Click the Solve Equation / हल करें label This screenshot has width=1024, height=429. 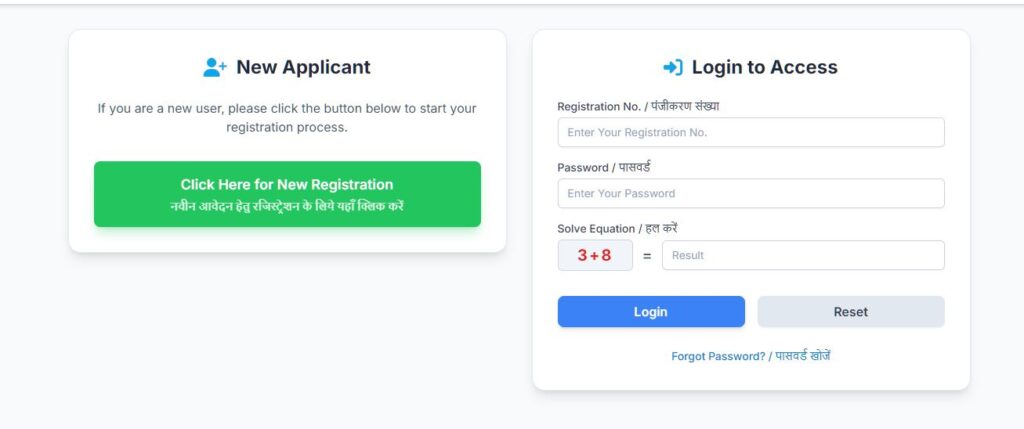[x=618, y=229]
